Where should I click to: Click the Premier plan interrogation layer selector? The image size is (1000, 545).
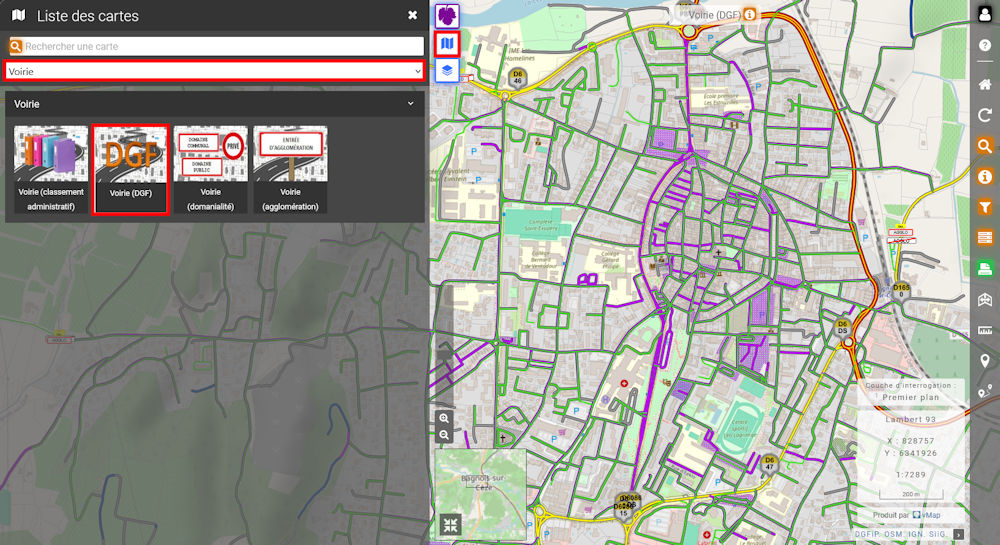click(x=910, y=397)
